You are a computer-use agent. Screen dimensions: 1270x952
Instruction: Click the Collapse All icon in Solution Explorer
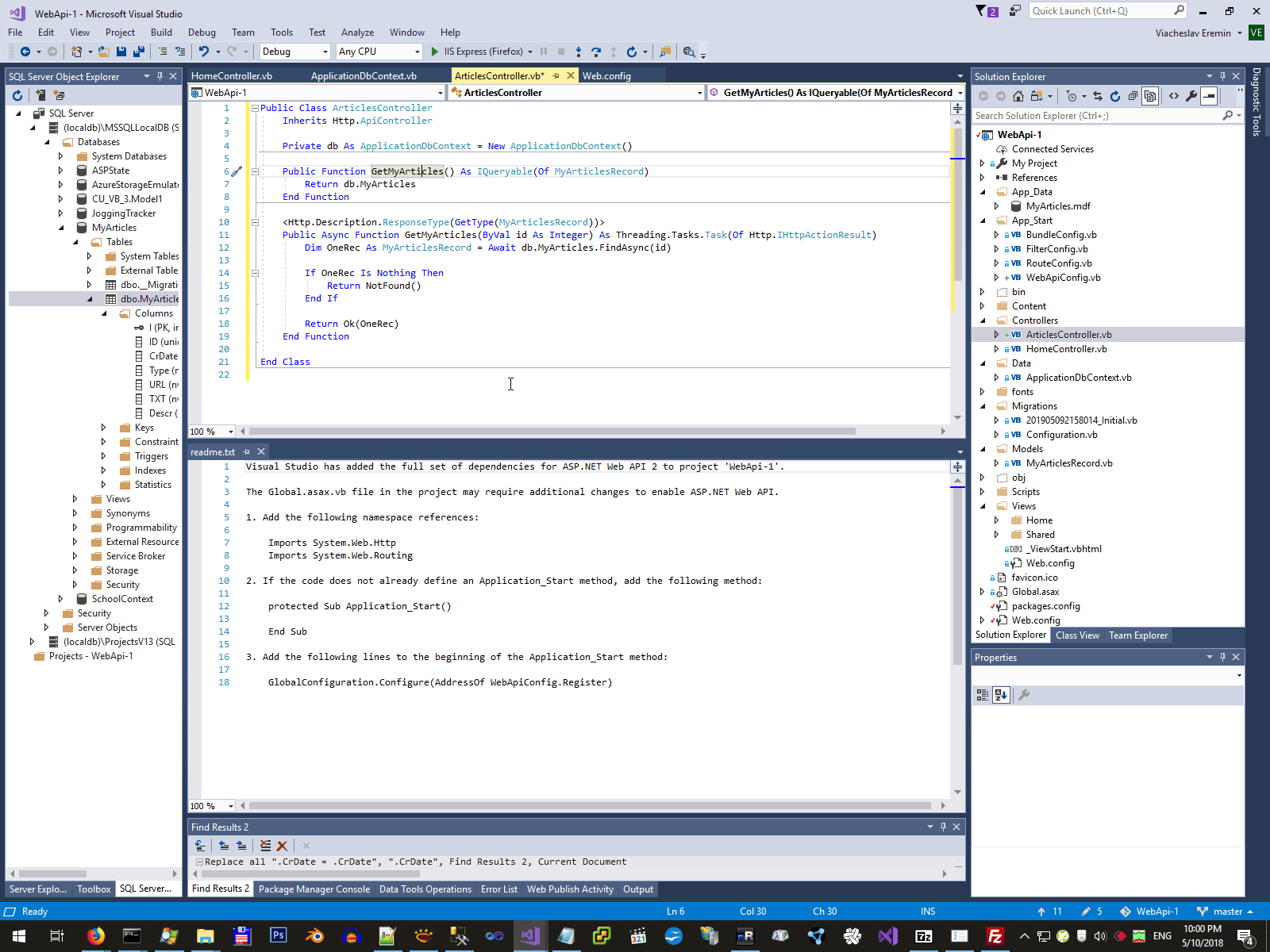coord(1133,96)
